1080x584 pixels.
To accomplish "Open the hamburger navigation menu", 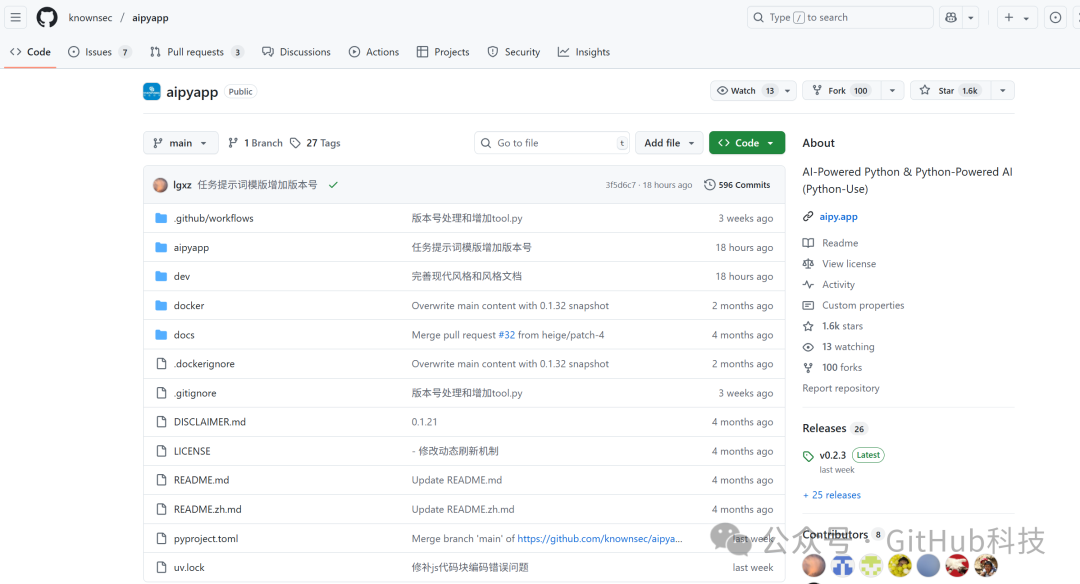I will pyautogui.click(x=16, y=17).
